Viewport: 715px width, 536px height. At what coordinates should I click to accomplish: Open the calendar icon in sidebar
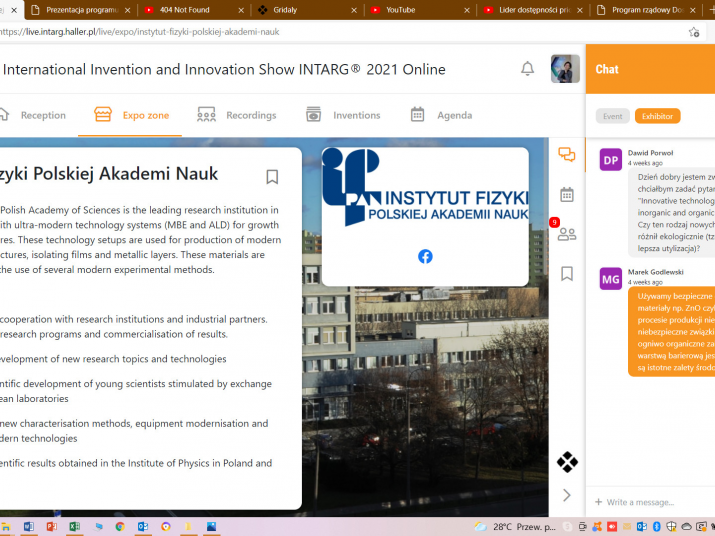(x=567, y=194)
